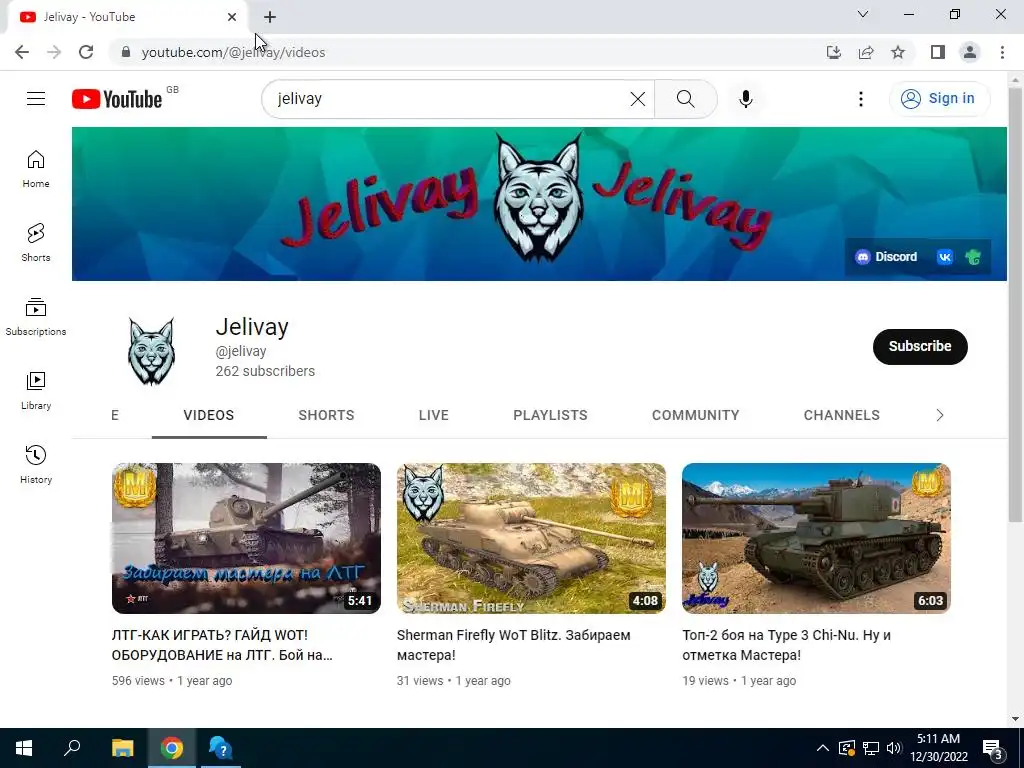1024x768 pixels.
Task: Switch to the VIDEOS tab
Action: click(x=209, y=415)
